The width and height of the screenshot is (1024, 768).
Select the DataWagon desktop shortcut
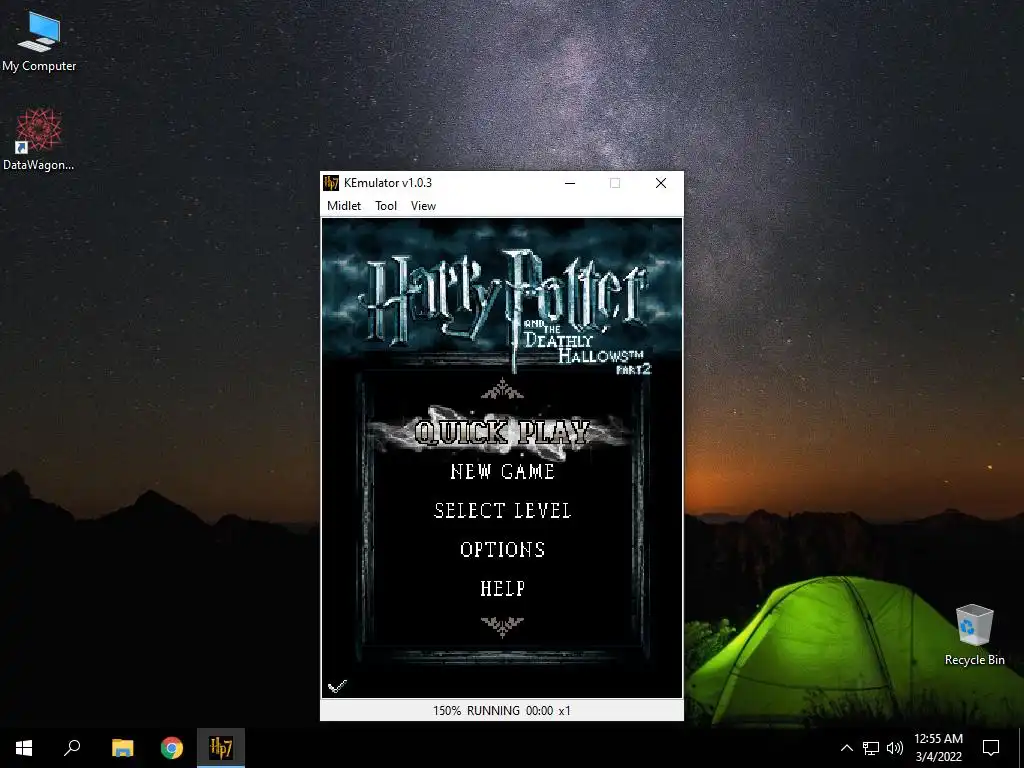click(x=39, y=140)
